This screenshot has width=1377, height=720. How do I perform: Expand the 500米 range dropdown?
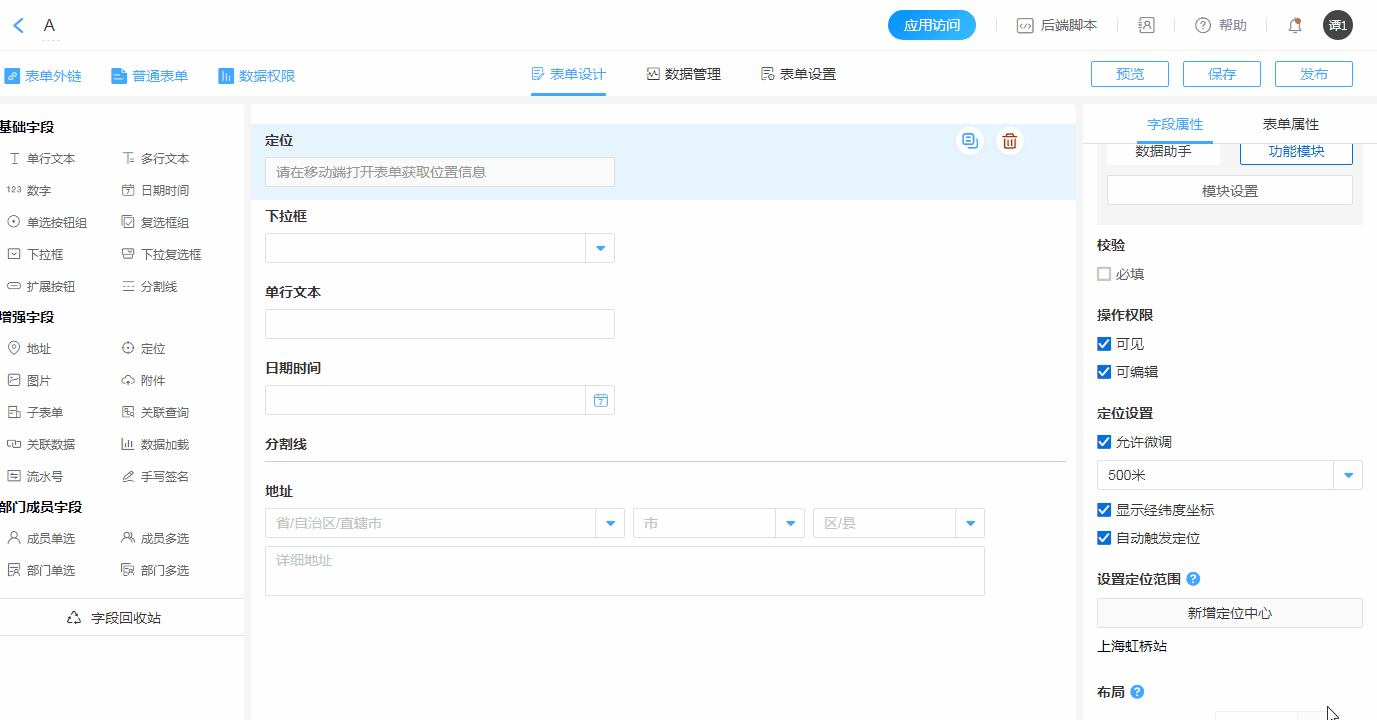(1348, 475)
